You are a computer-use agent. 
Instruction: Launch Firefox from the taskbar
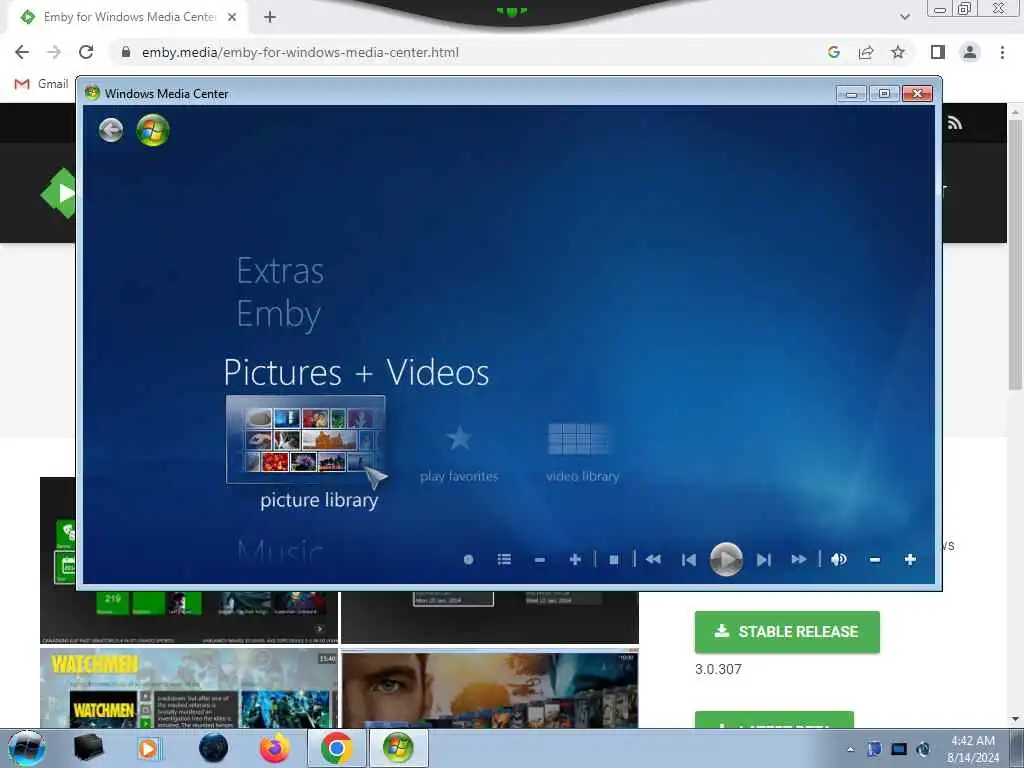274,748
